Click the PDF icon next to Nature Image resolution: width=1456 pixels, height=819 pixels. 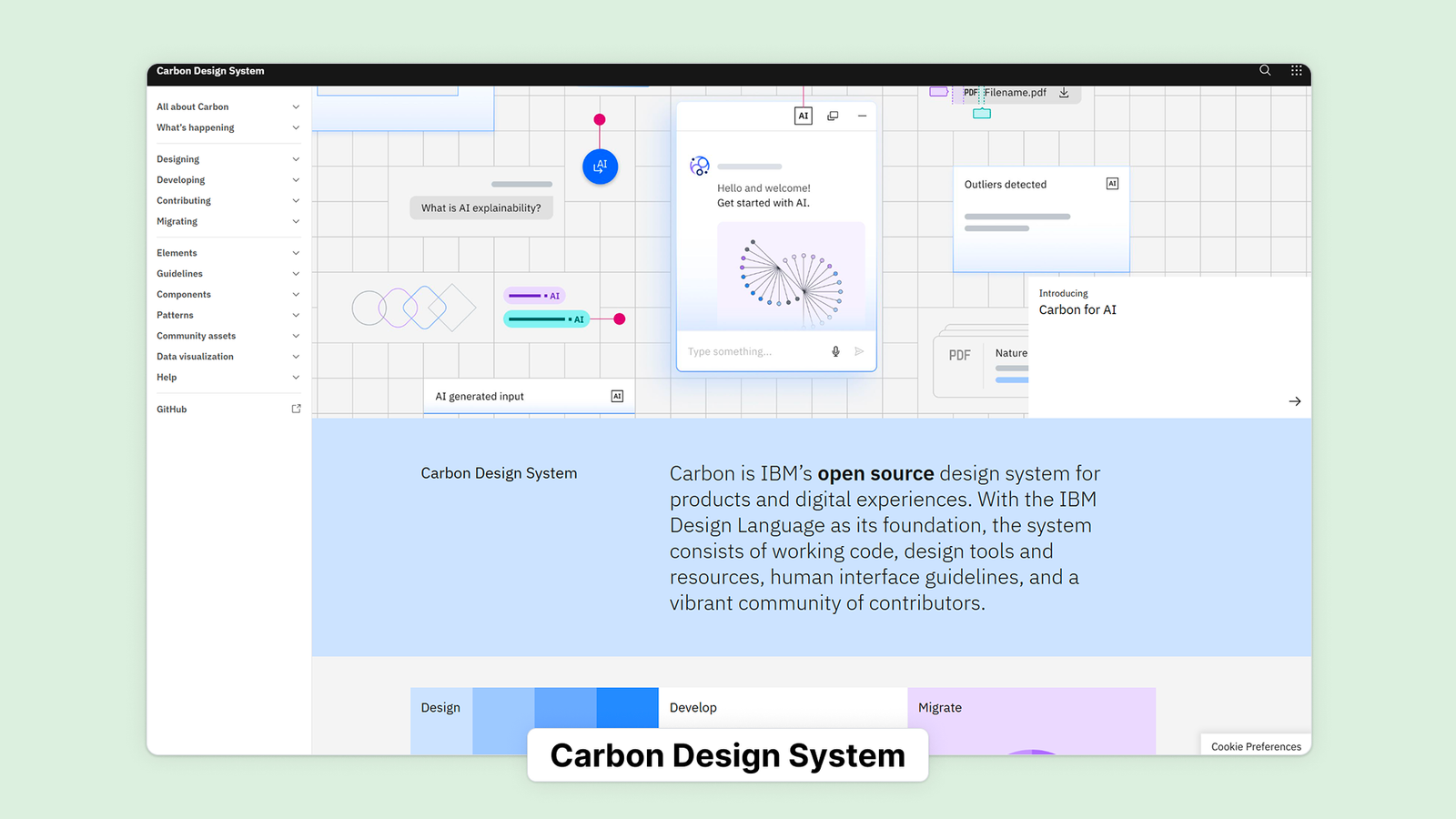click(959, 355)
